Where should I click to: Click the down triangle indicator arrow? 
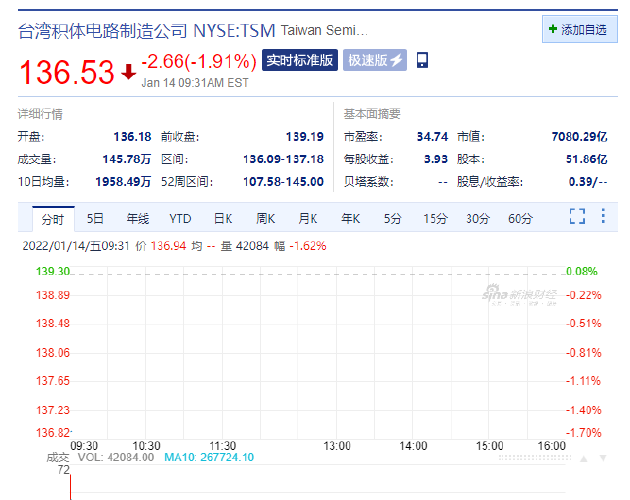[x=603, y=458]
